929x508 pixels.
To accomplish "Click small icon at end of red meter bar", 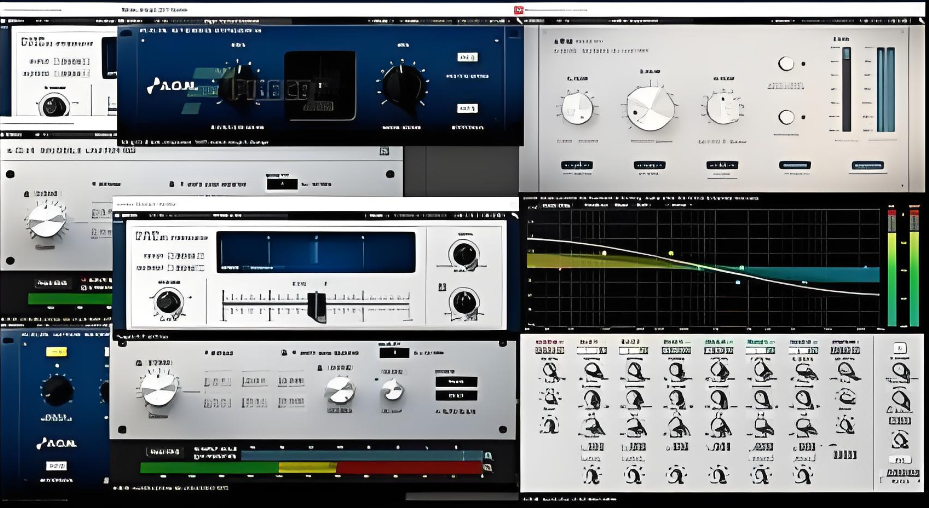I will point(487,468).
